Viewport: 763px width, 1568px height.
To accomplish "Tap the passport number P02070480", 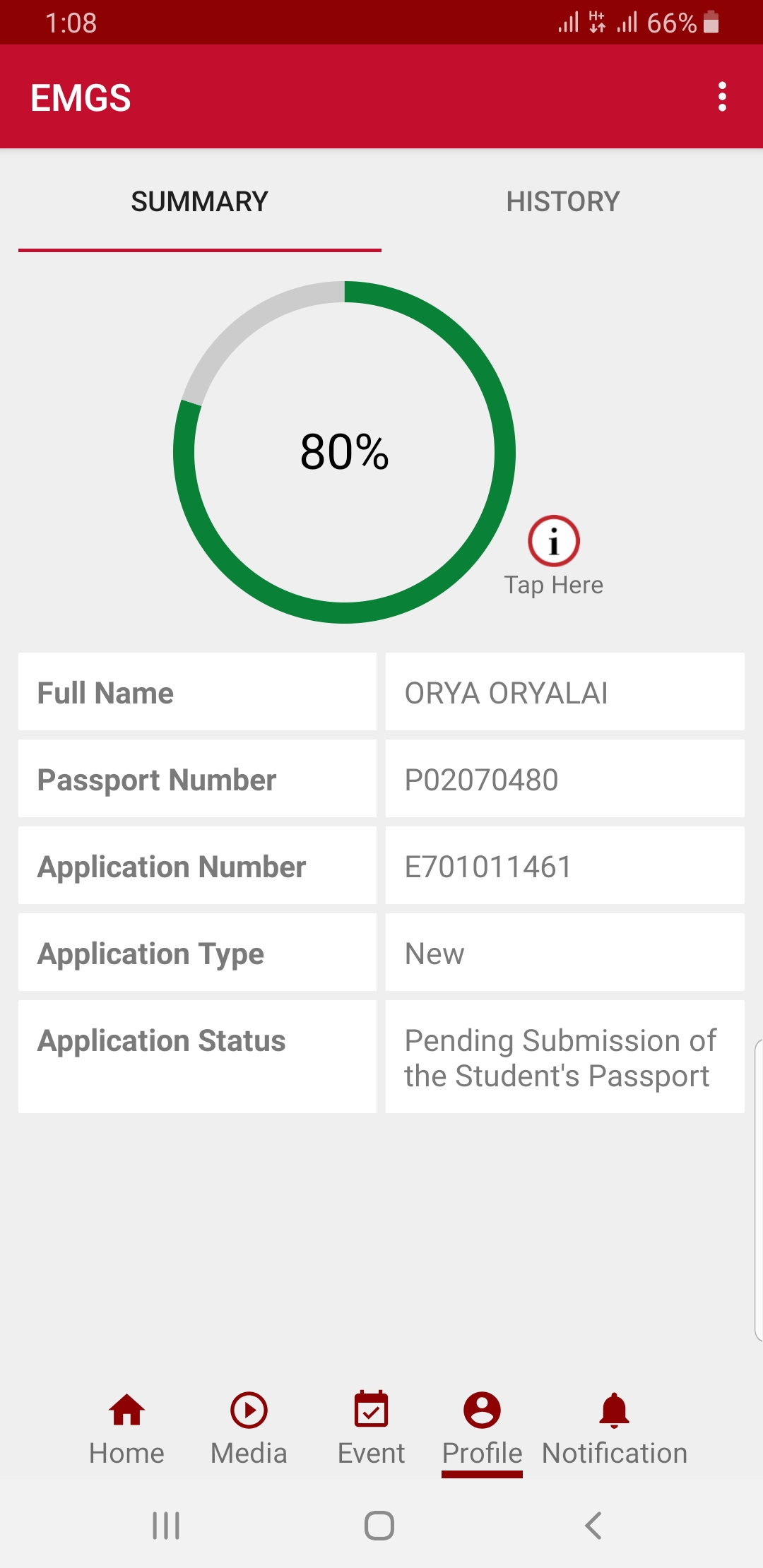I will (x=482, y=780).
